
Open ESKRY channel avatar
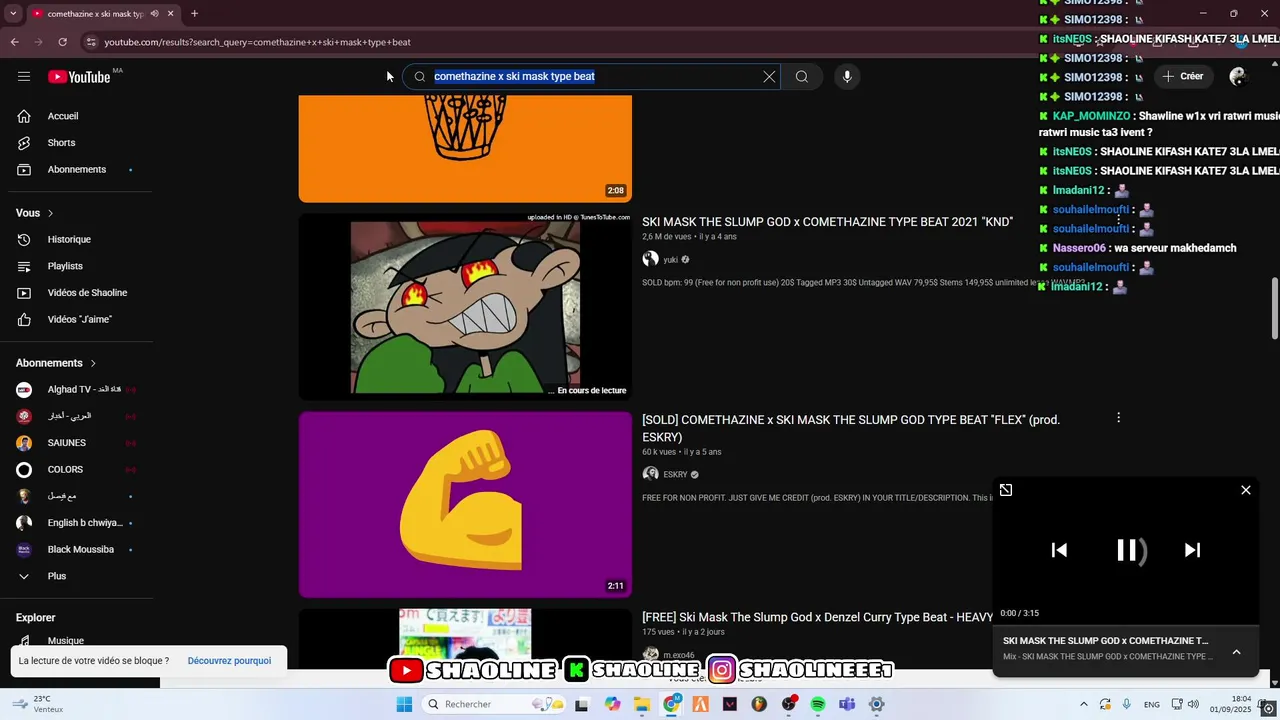click(651, 474)
